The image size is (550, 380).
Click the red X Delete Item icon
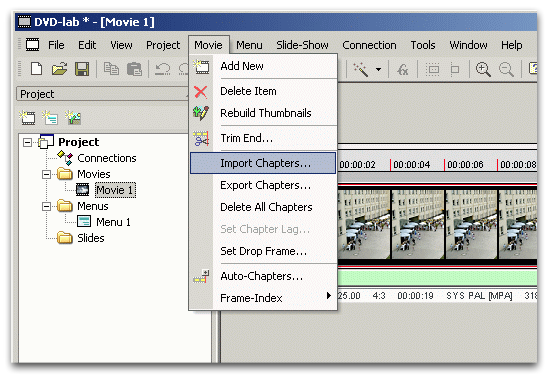pyautogui.click(x=201, y=92)
